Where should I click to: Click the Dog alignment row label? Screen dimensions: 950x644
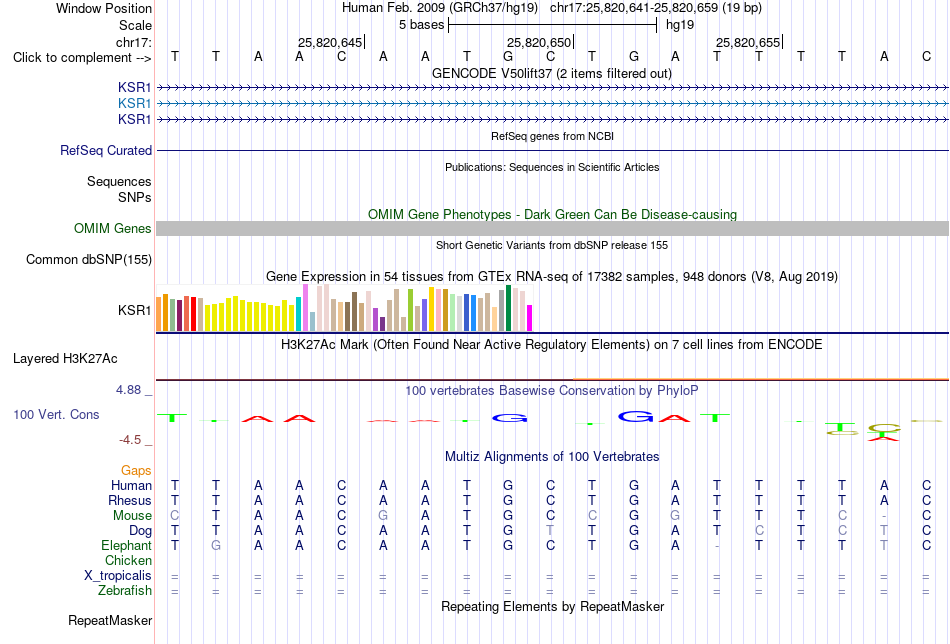(140, 531)
